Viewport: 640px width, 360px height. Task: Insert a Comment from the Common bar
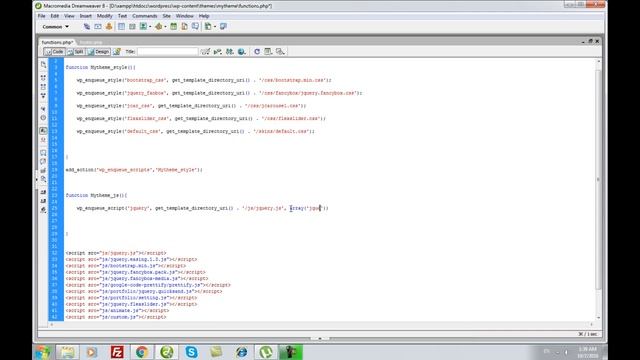tap(196, 27)
